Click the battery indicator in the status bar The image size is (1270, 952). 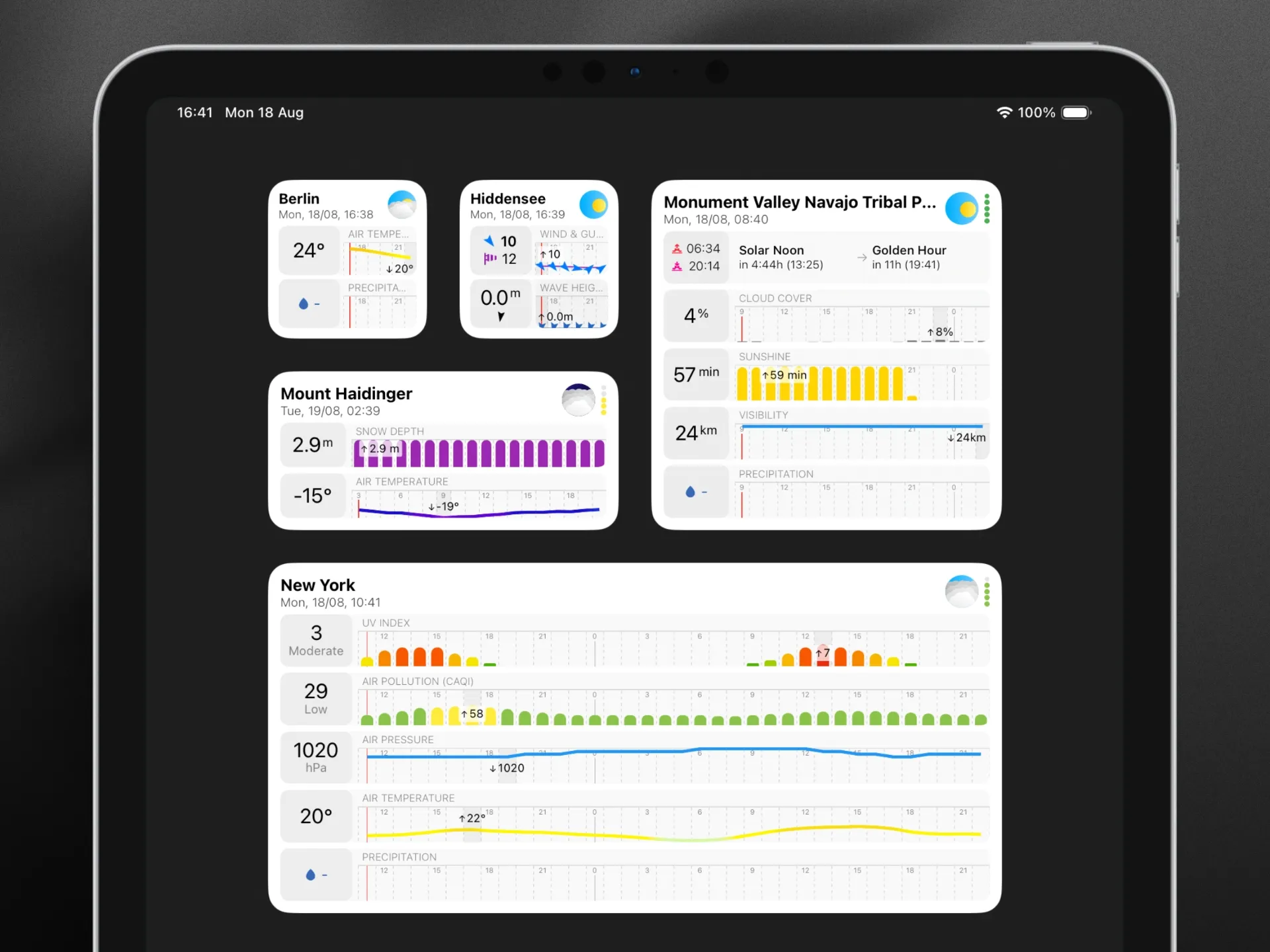coord(1076,112)
